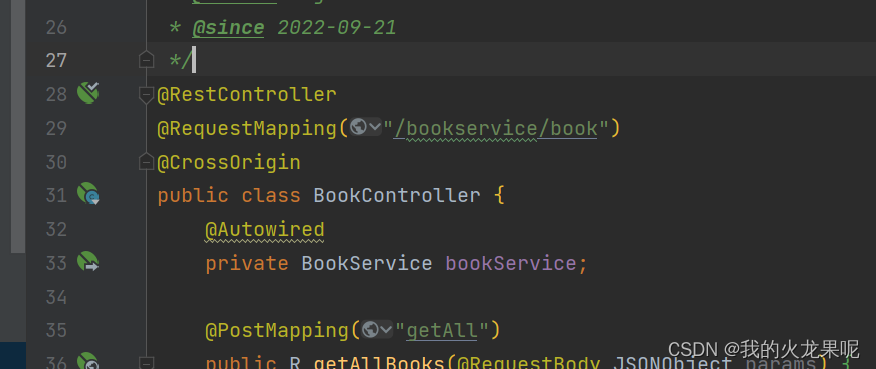Image resolution: width=876 pixels, height=369 pixels.
Task: Click the @PostMapping annotation name
Action: click(x=277, y=330)
